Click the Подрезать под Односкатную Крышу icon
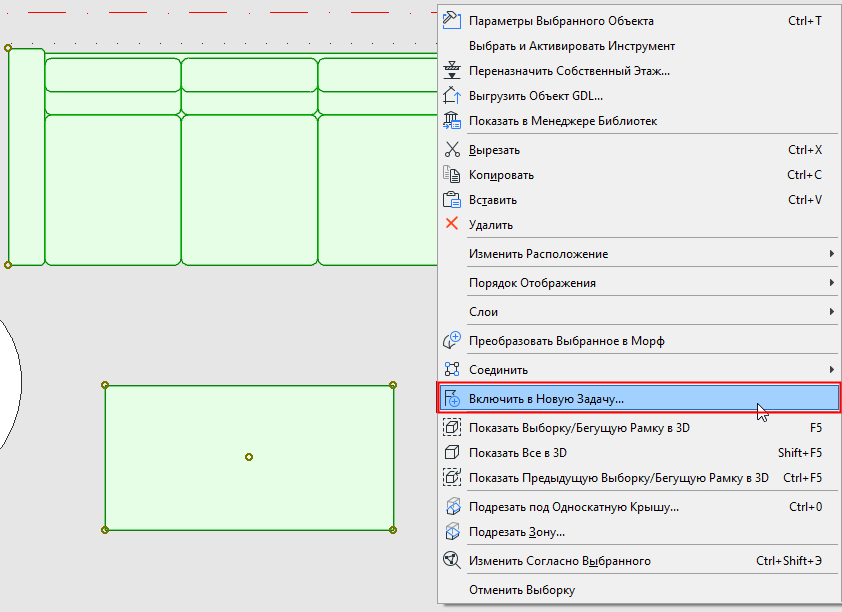 point(453,506)
